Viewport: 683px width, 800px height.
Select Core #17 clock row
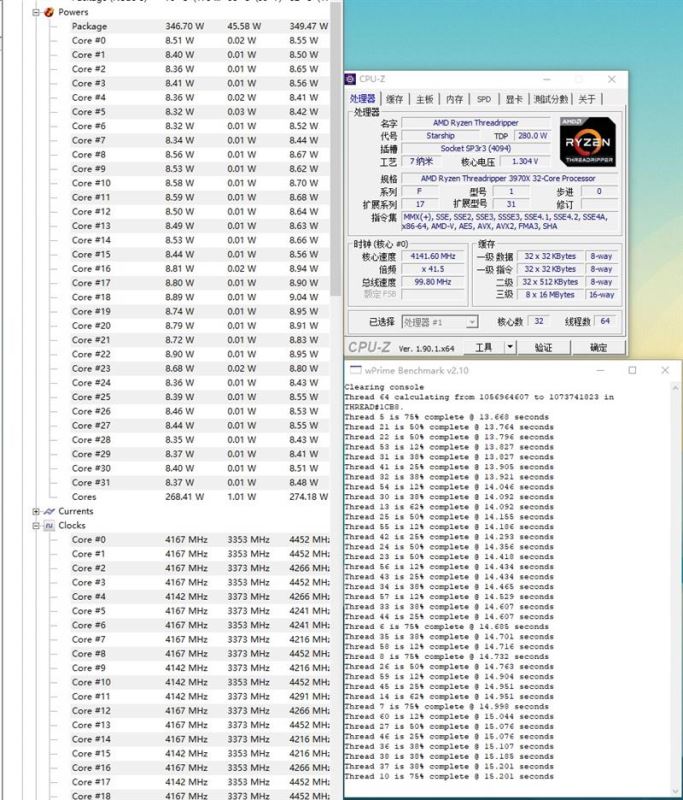(199, 782)
